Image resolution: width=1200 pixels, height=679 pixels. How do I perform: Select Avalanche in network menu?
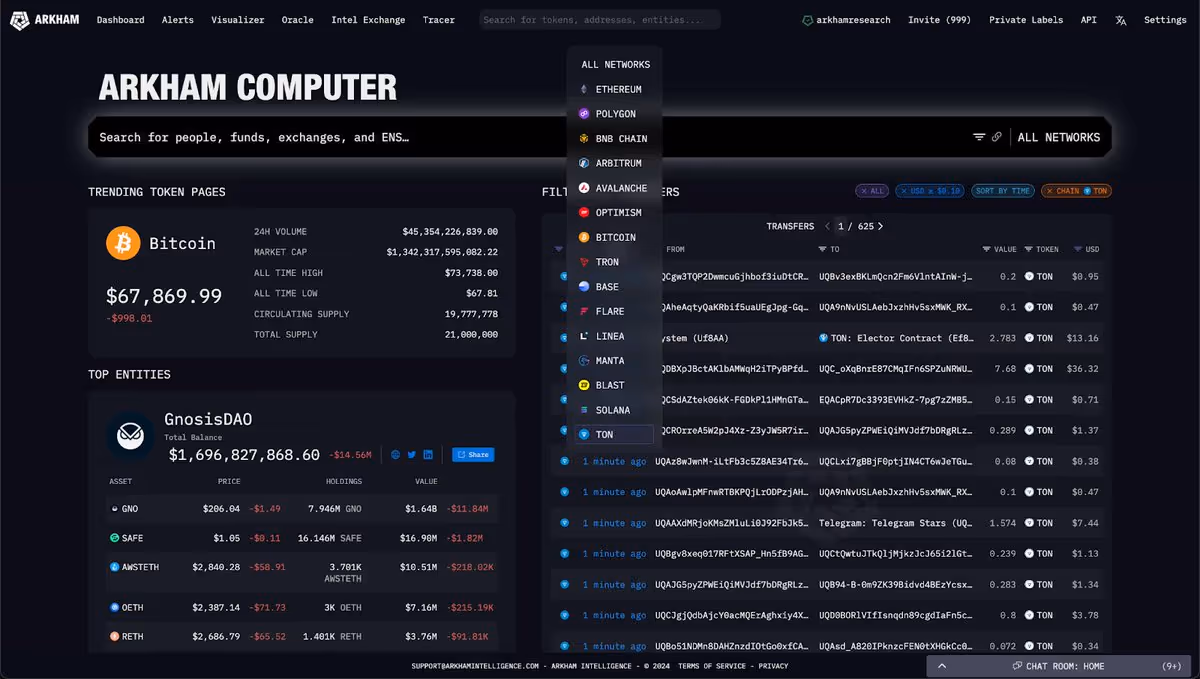(615, 188)
